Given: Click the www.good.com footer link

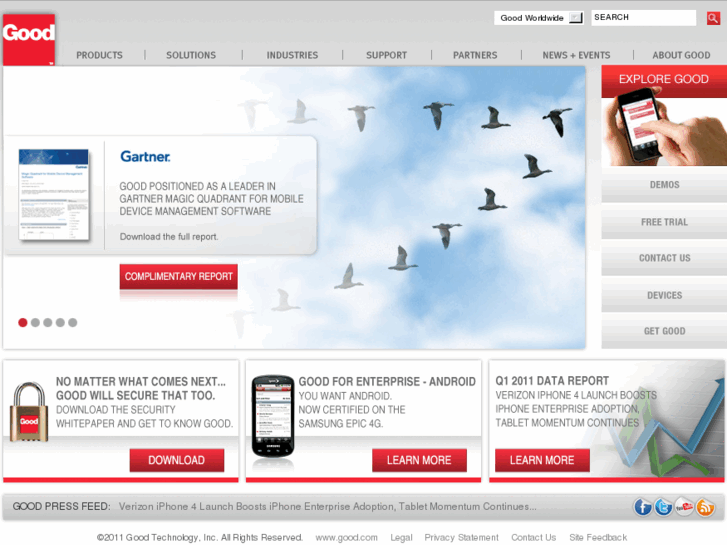Looking at the screenshot, I should click(x=346, y=538).
